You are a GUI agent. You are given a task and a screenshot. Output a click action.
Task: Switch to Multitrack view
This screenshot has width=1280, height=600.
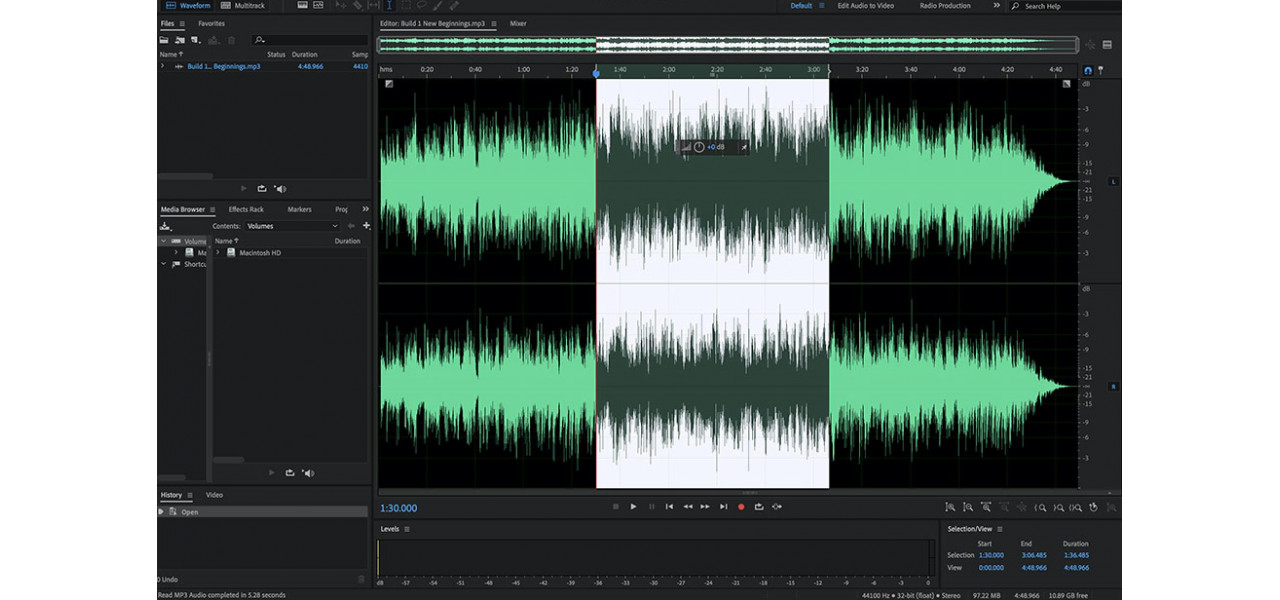pos(242,5)
